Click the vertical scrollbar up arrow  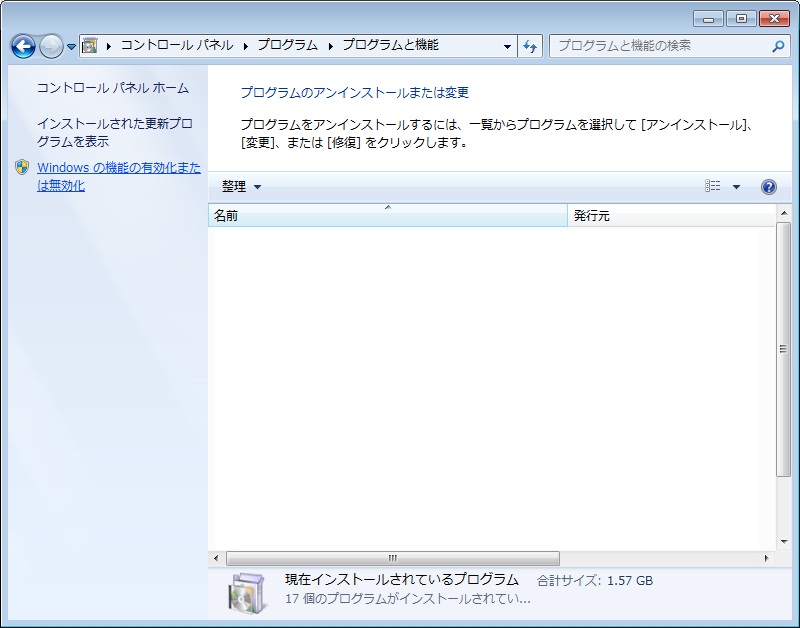pos(784,213)
